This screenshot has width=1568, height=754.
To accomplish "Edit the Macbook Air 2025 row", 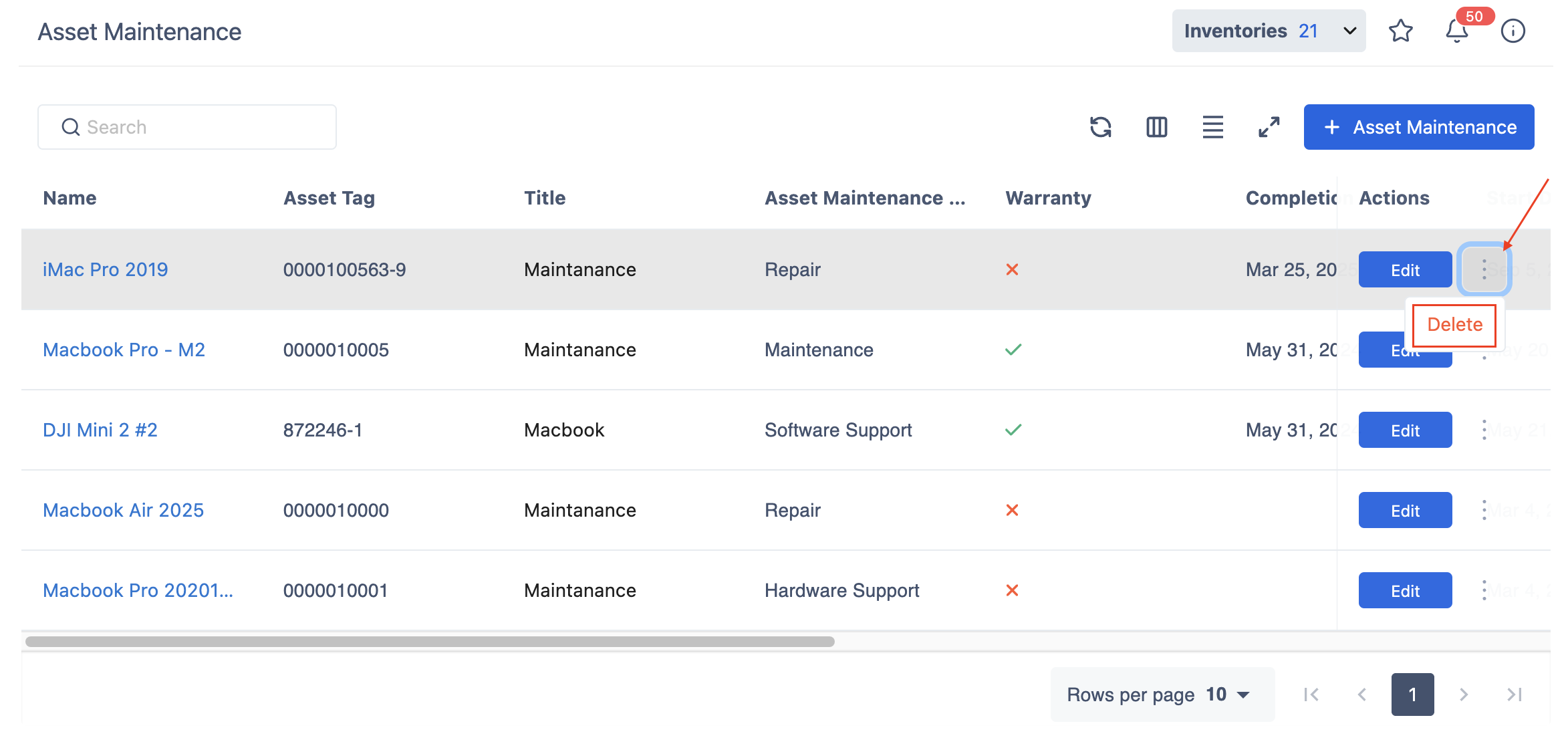I will [x=1405, y=511].
